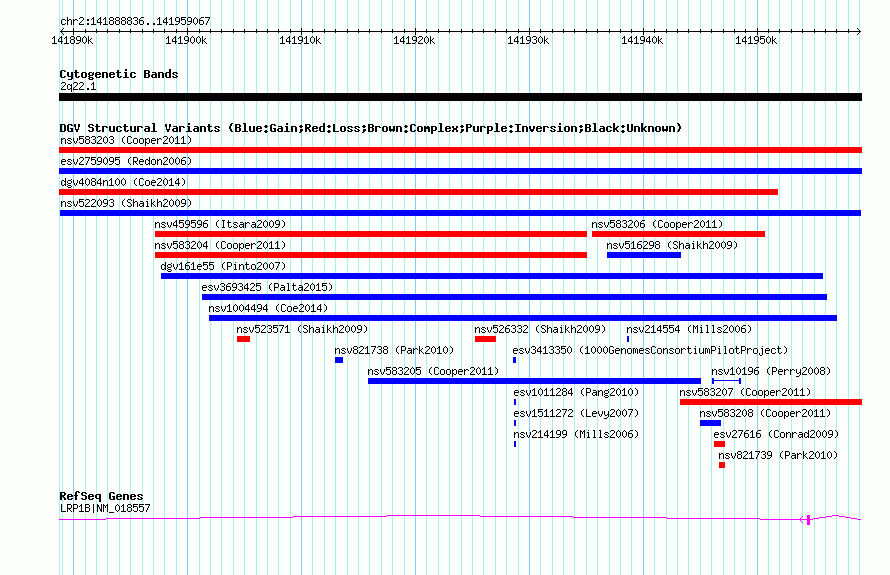Open the dgv4084n100 (Coe2014) variant bar
This screenshot has width=890, height=575.
(x=418, y=192)
